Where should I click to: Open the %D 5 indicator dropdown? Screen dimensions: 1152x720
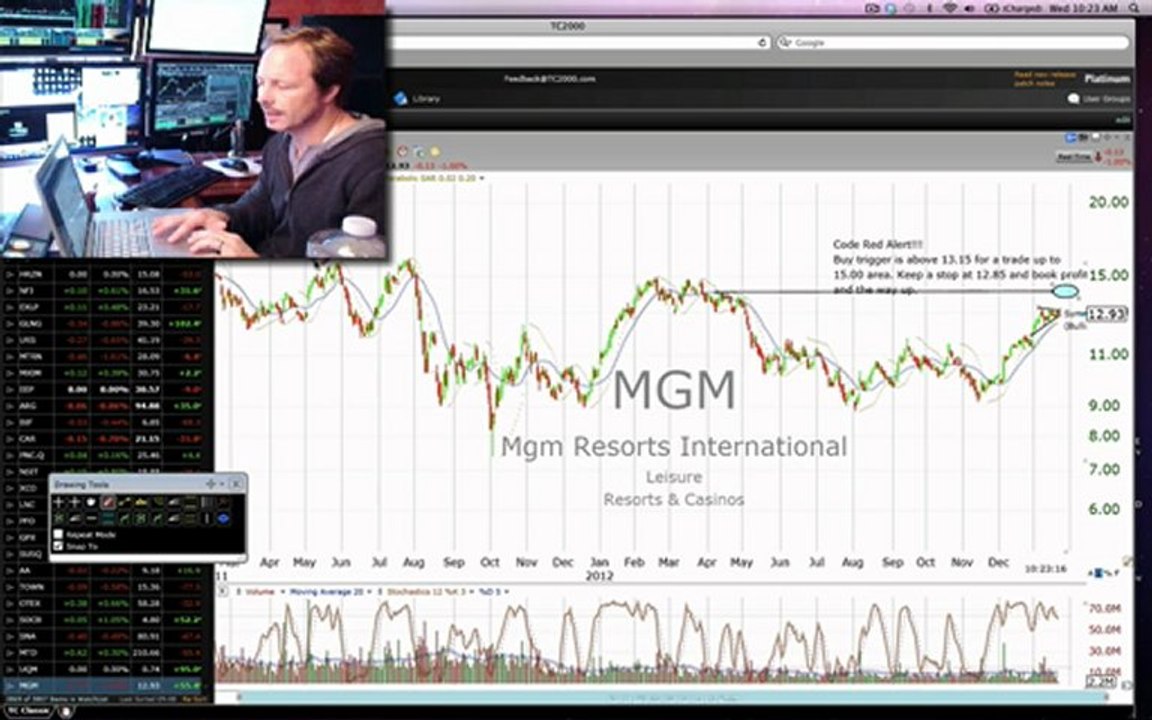[505, 591]
